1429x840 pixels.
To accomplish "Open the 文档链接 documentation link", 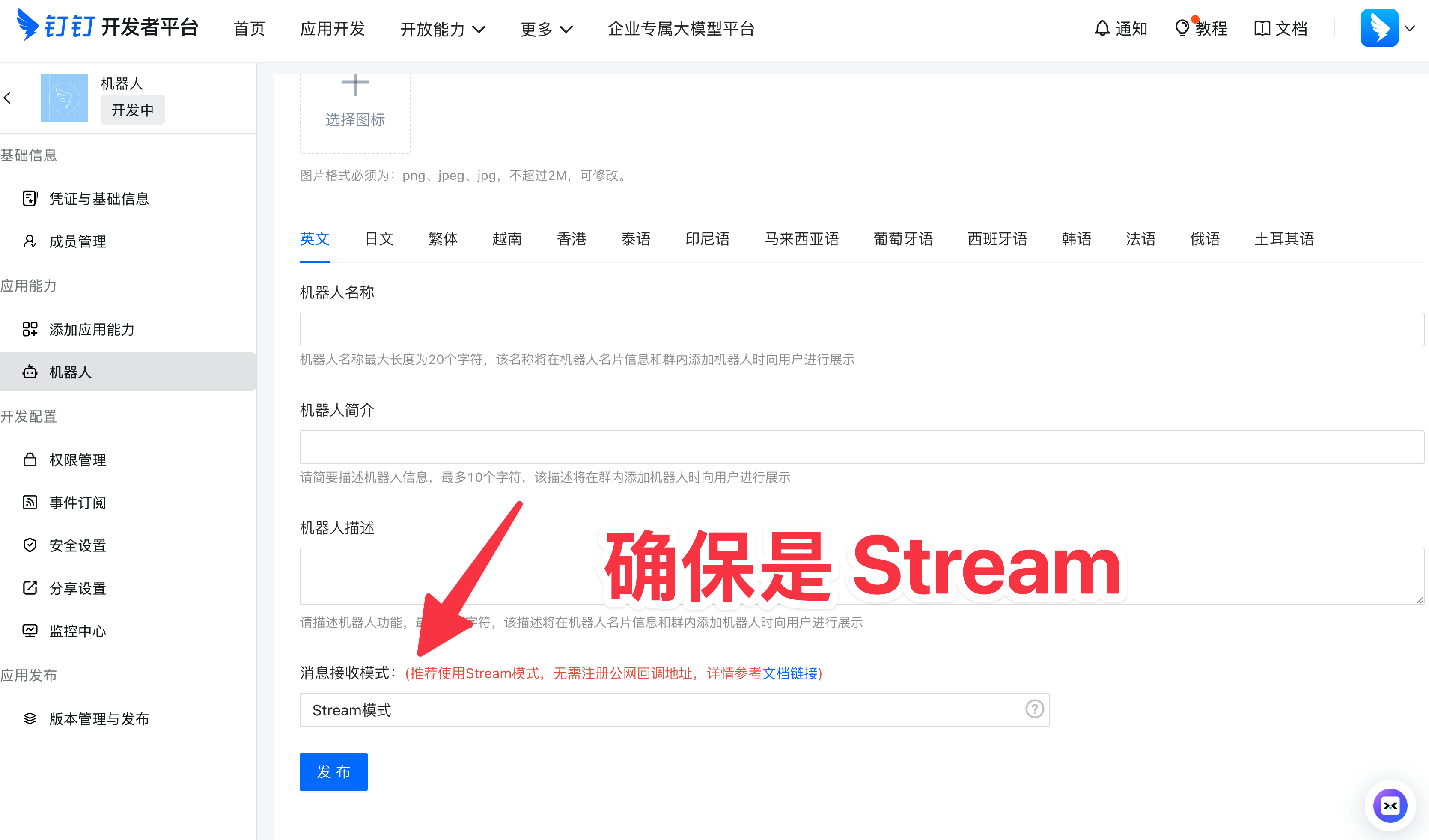I will 789,674.
